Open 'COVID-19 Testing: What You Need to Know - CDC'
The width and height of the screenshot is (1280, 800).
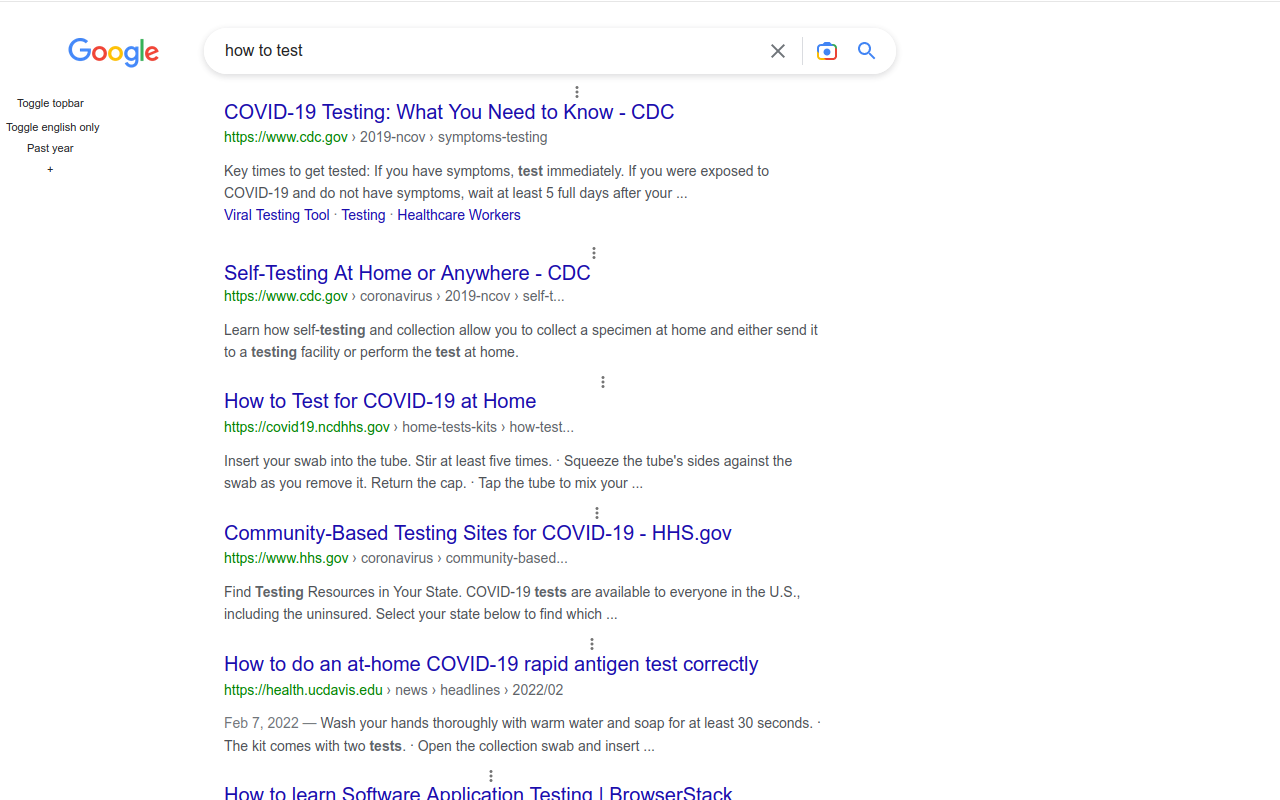coord(449,112)
